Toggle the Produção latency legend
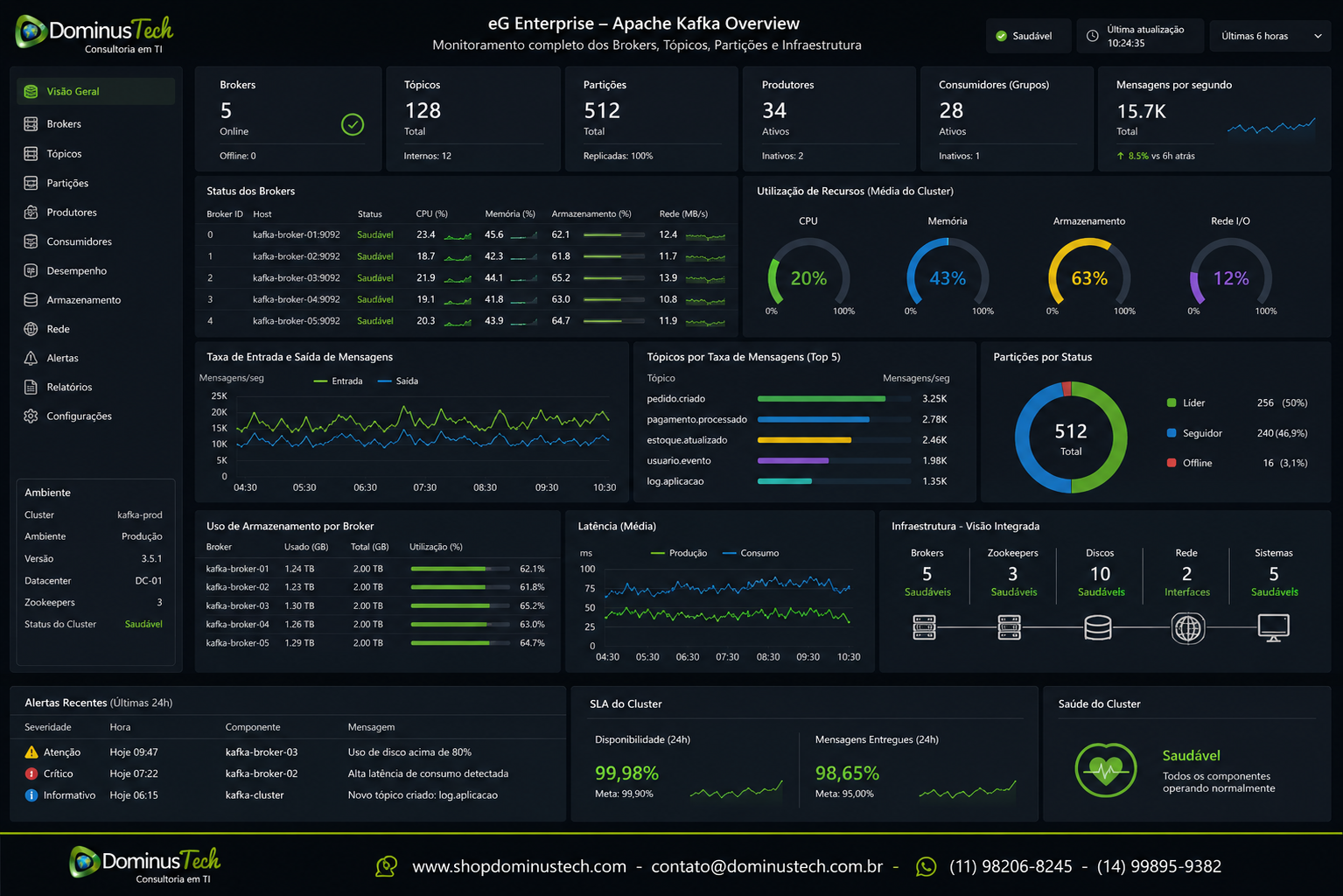Image resolution: width=1343 pixels, height=896 pixels. [679, 553]
